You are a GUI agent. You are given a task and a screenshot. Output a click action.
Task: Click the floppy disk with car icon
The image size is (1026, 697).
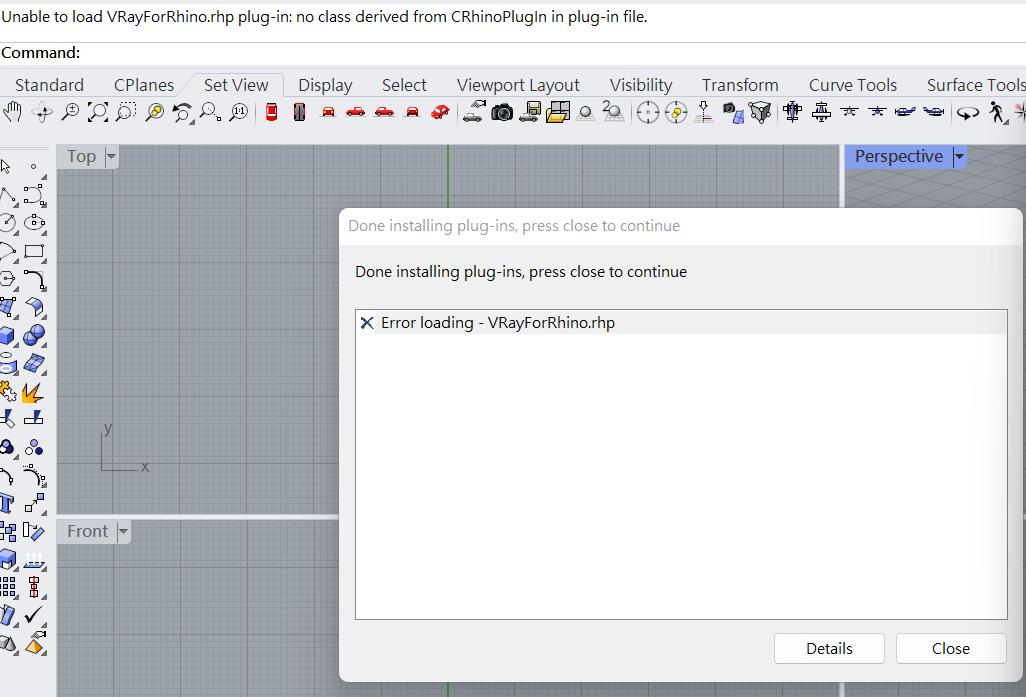click(530, 112)
